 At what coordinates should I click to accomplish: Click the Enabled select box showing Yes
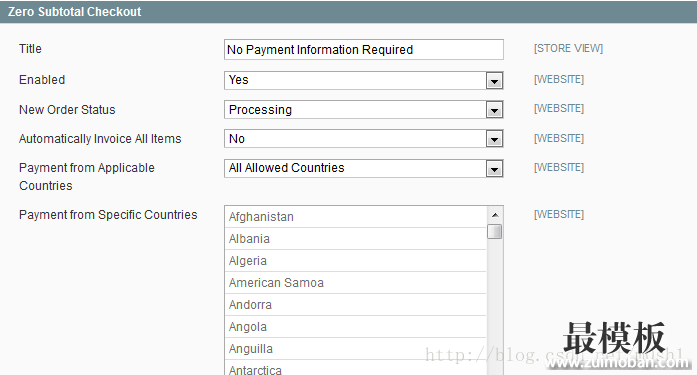(364, 80)
